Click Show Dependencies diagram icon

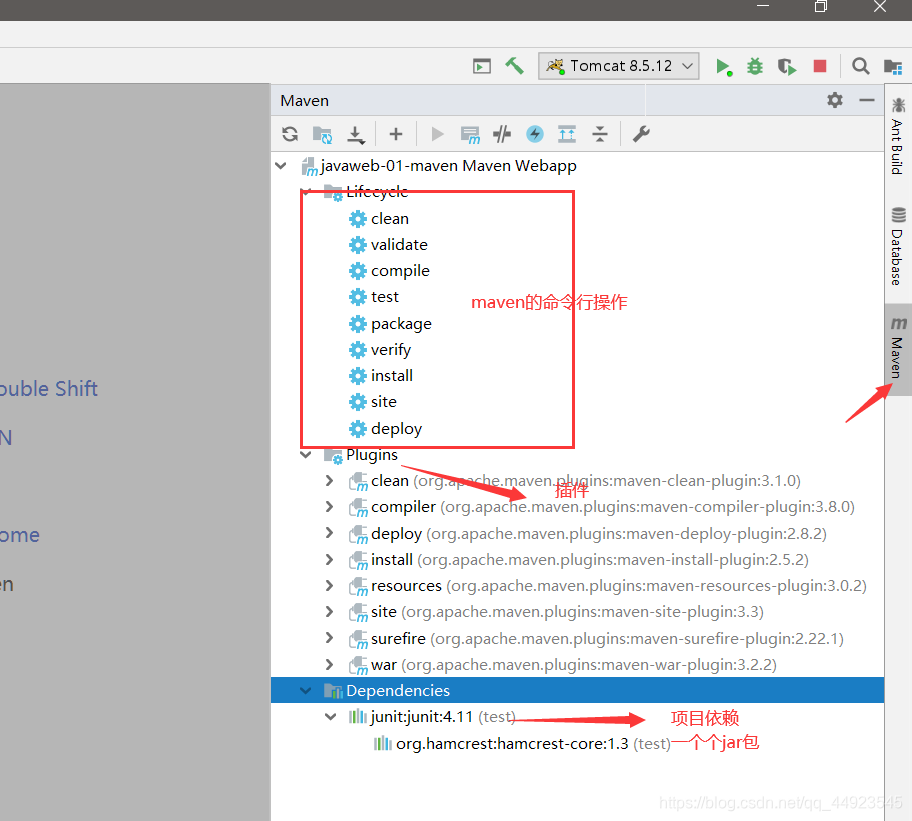point(567,134)
